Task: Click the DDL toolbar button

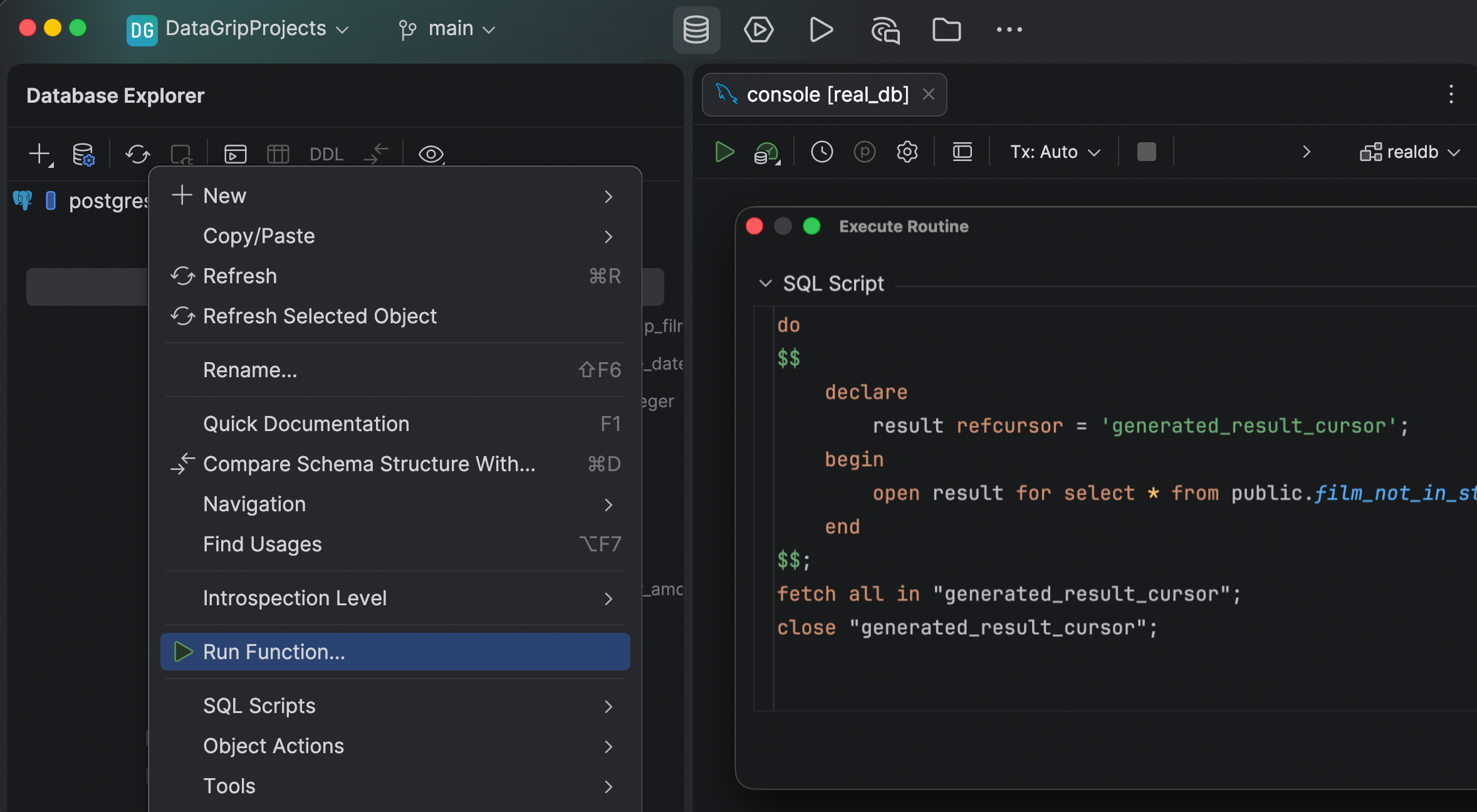Action: (x=326, y=154)
